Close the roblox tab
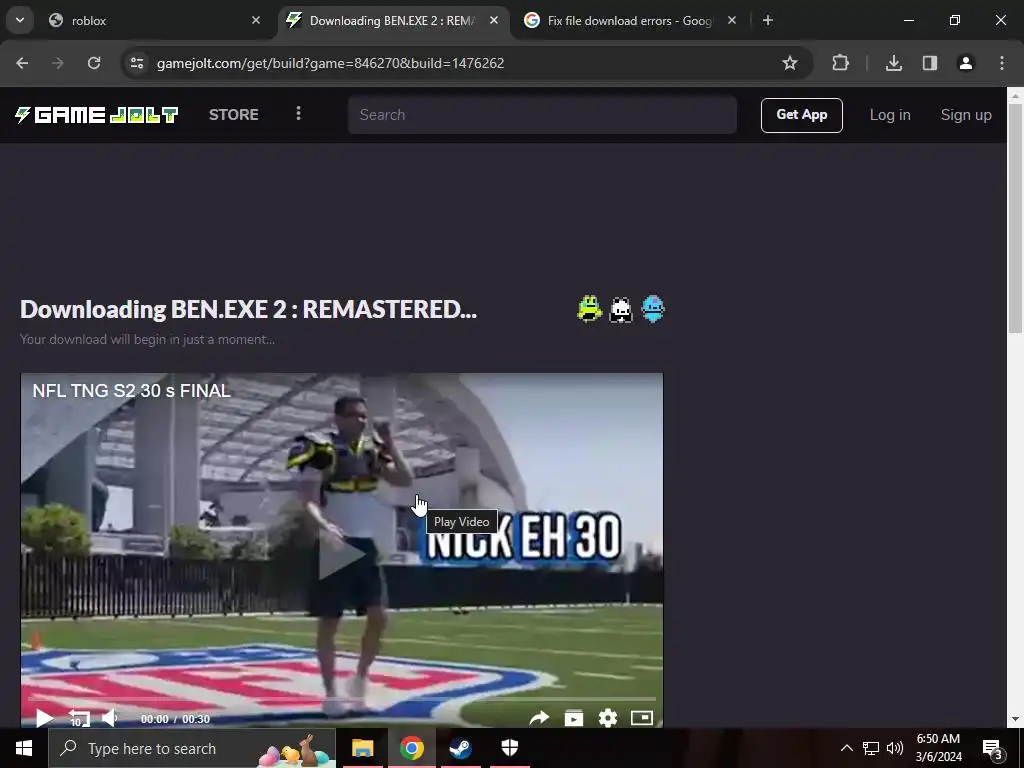 [256, 20]
